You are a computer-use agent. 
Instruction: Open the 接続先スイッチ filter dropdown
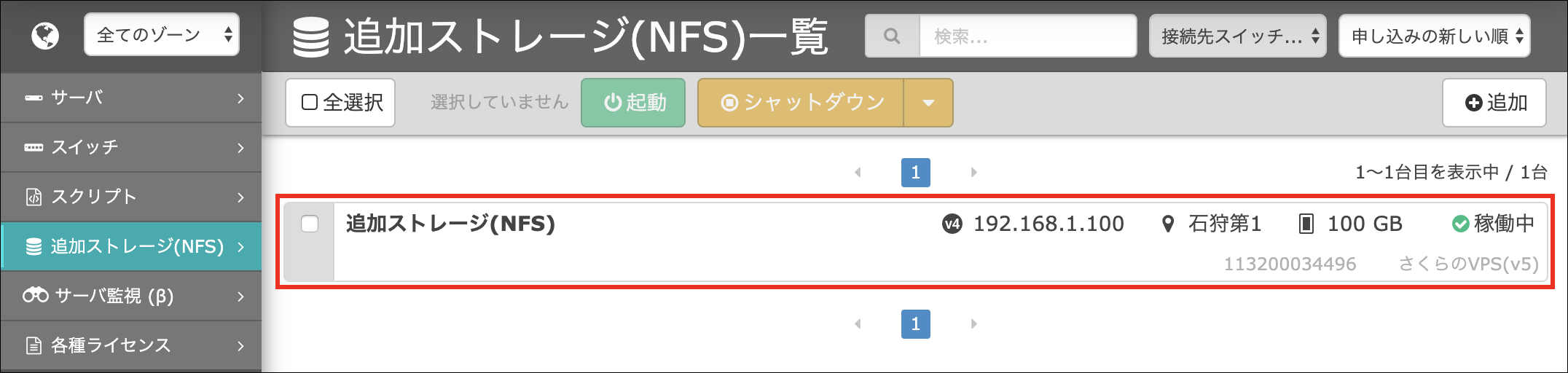1238,36
